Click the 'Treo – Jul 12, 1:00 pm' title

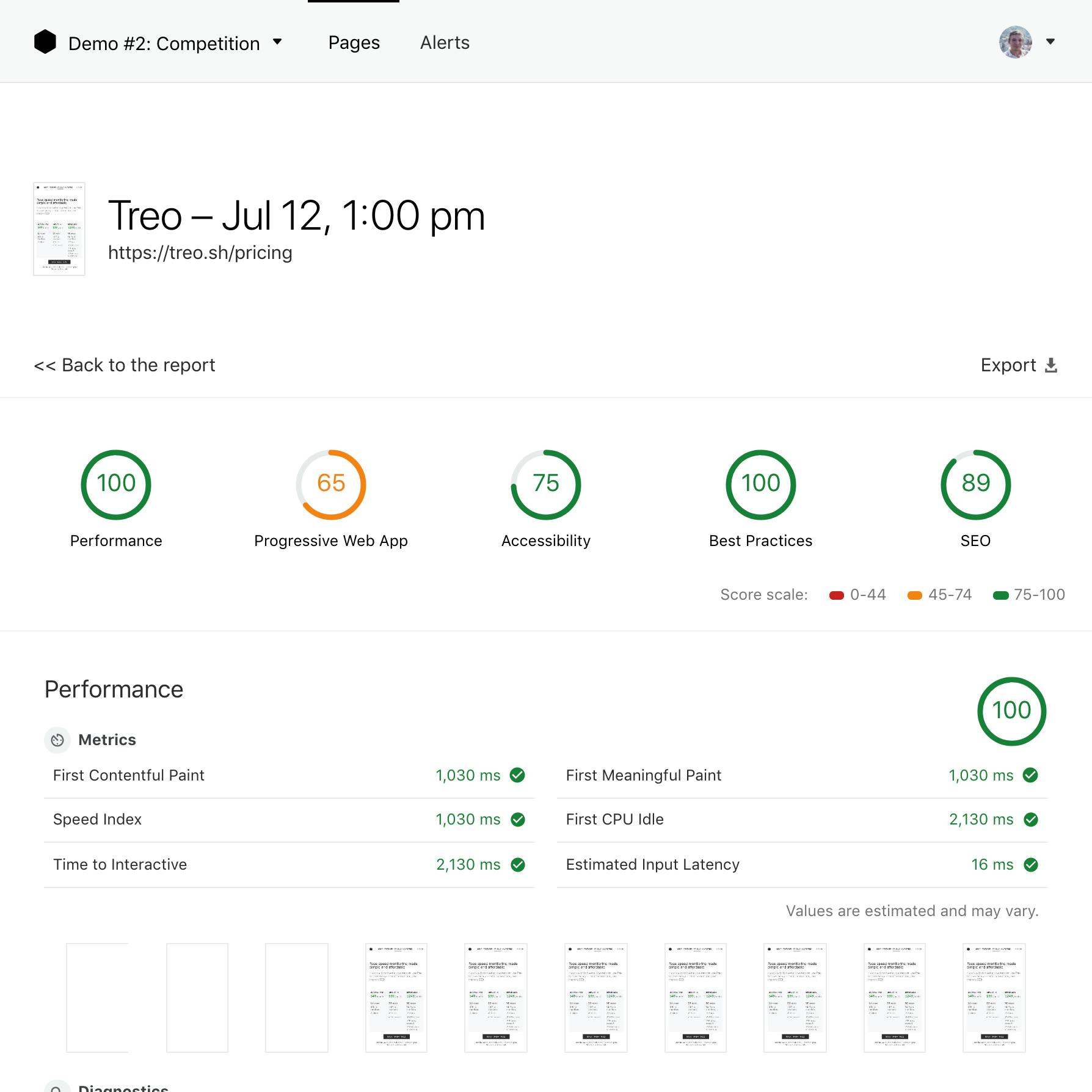pos(297,216)
